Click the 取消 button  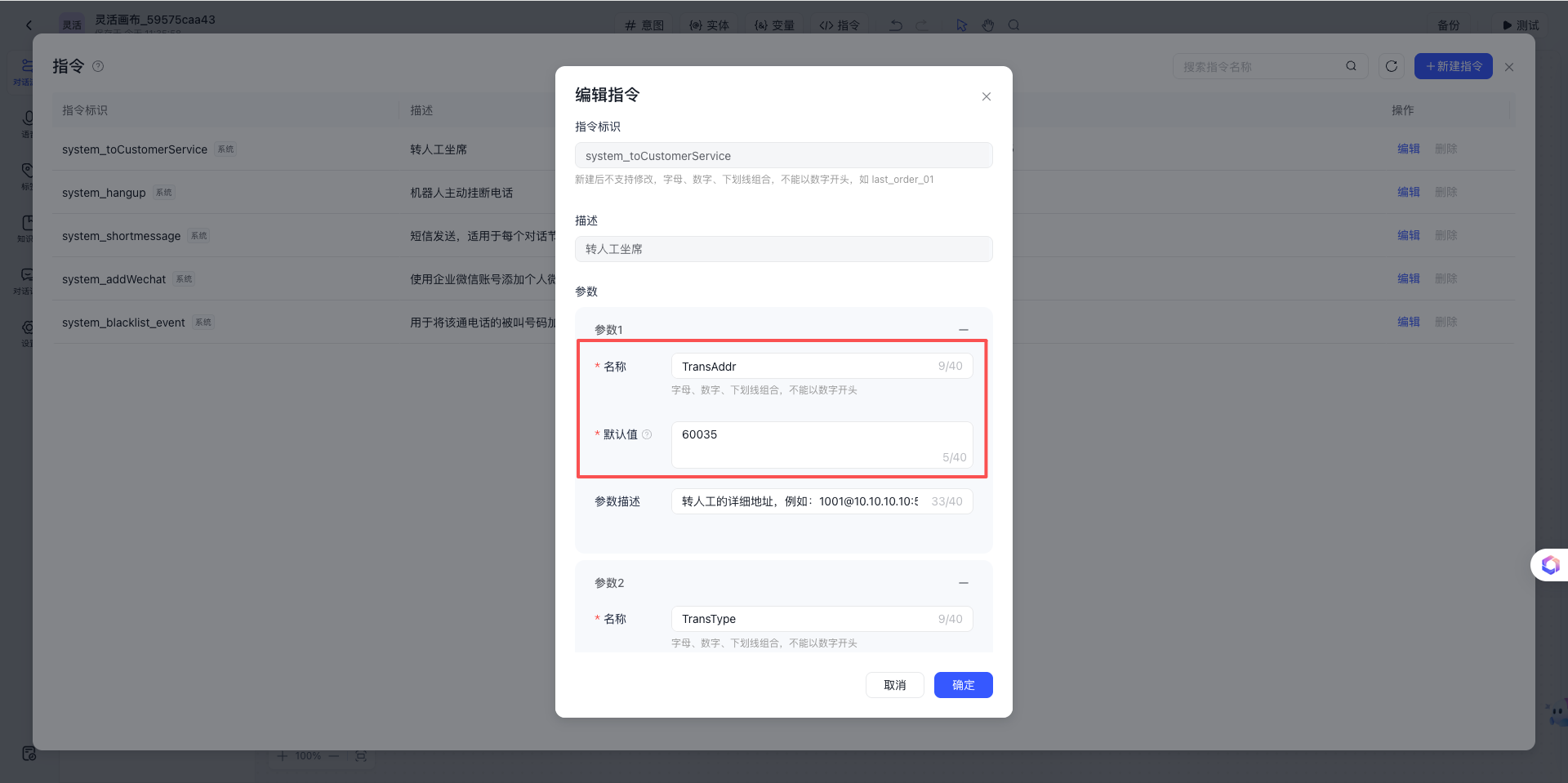click(895, 685)
